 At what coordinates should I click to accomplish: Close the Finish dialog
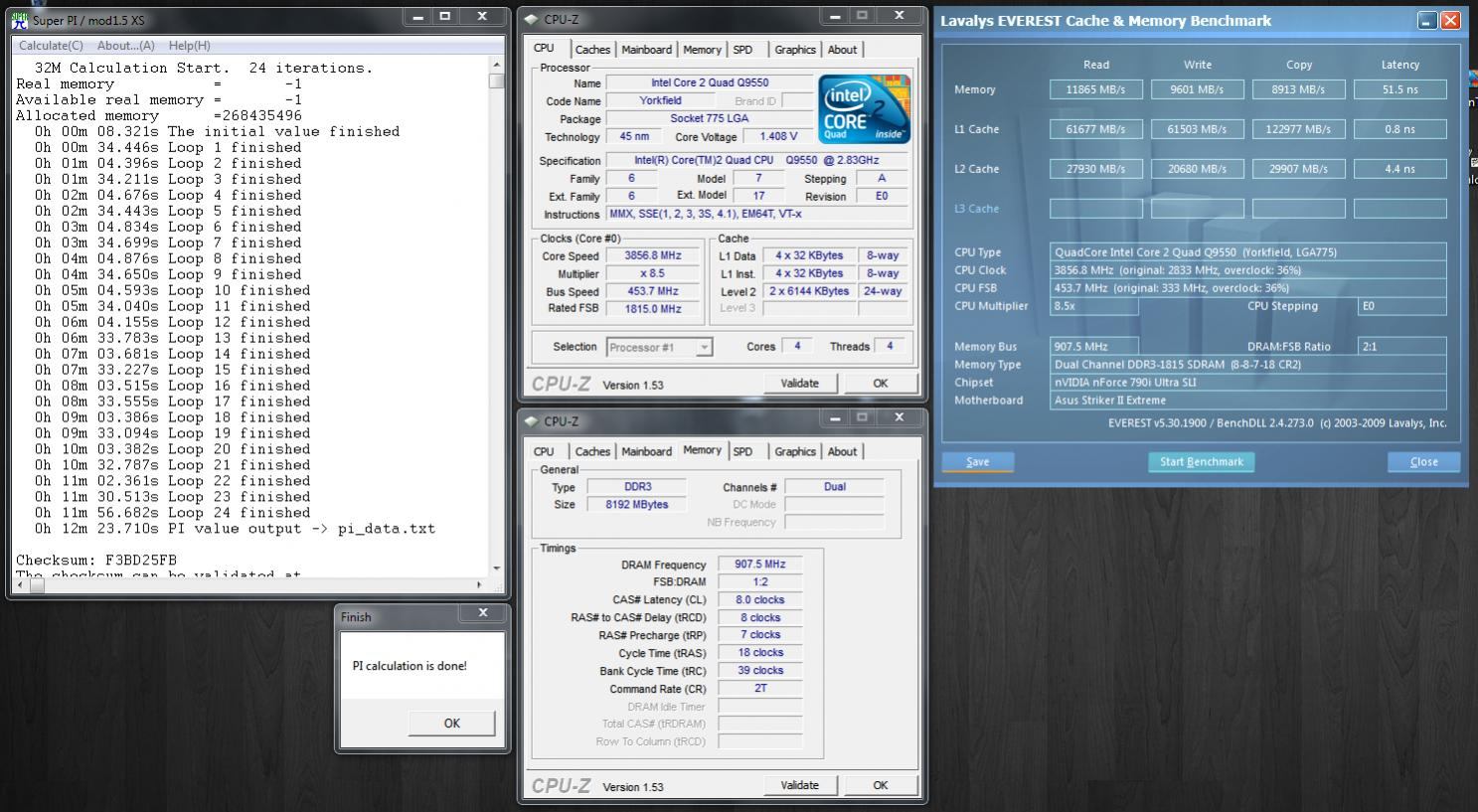(x=483, y=613)
